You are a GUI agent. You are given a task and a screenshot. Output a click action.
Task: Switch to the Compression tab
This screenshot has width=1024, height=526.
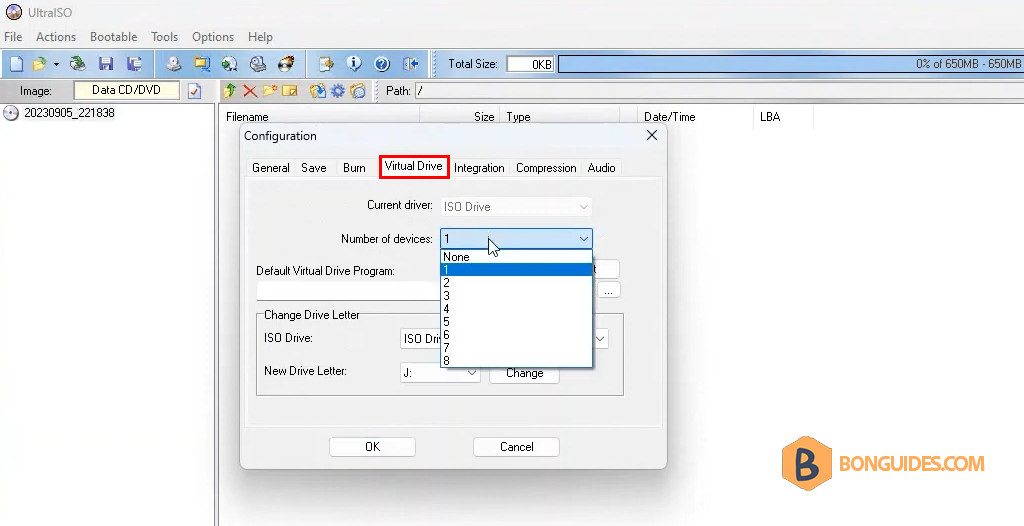(x=546, y=168)
